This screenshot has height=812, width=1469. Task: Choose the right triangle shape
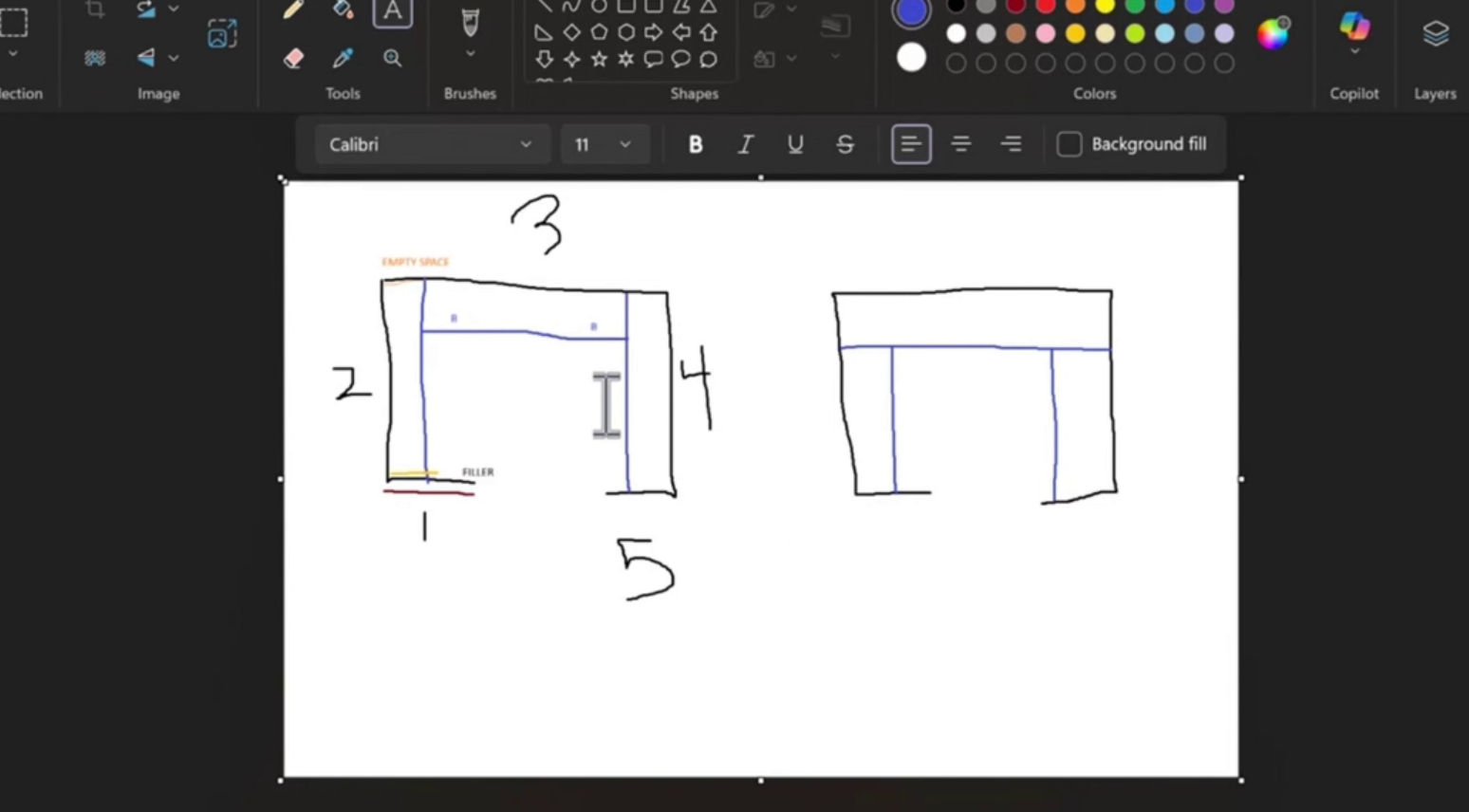coord(544,33)
